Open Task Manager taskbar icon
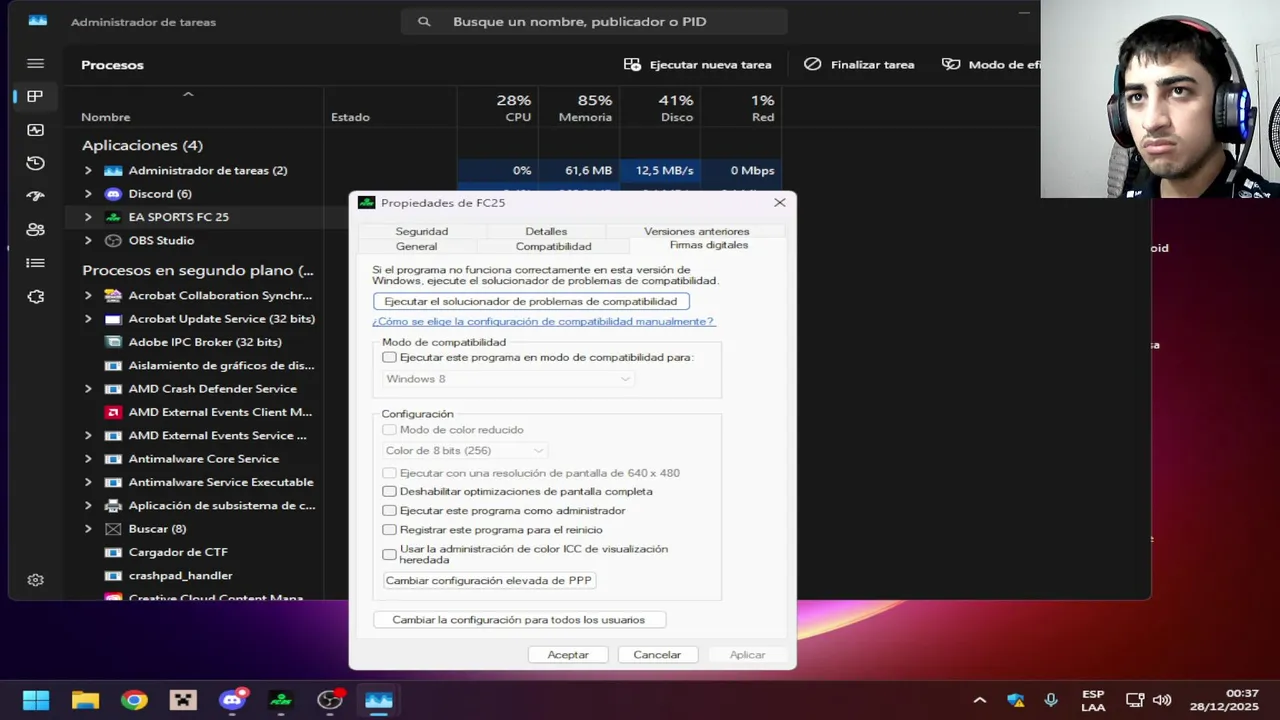Screen dimensions: 1280x720 tap(379, 700)
